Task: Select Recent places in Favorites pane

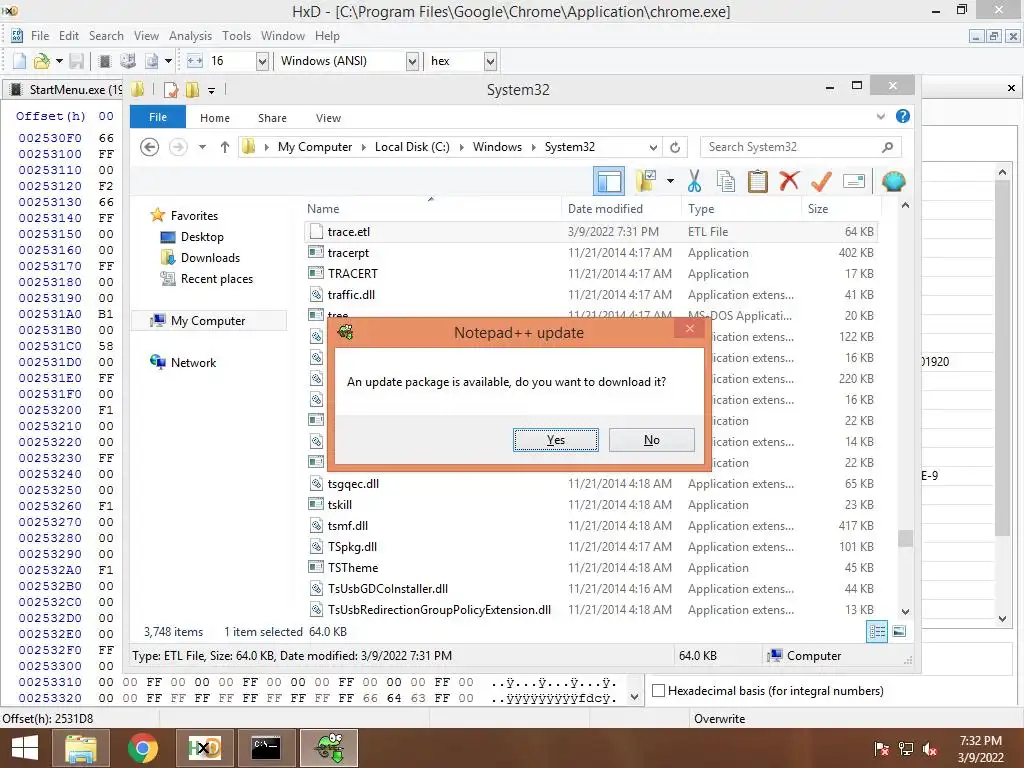Action: click(217, 279)
